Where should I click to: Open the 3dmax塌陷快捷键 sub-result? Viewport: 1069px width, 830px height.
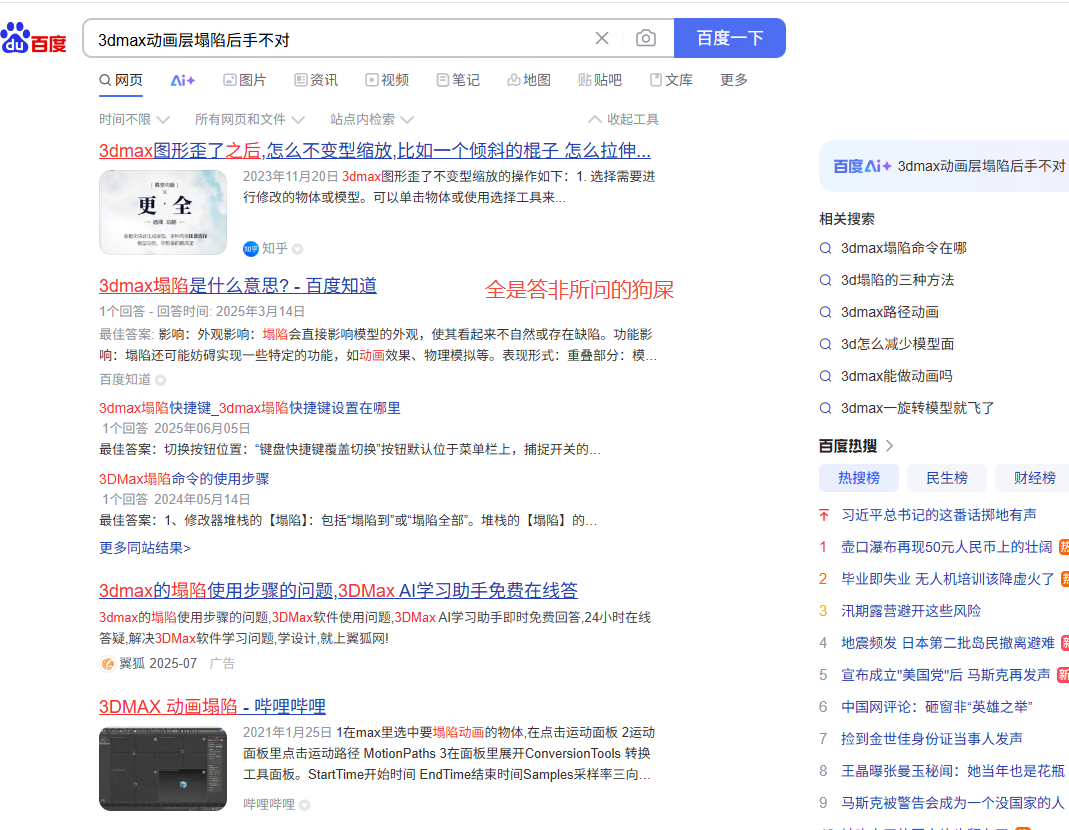point(250,408)
